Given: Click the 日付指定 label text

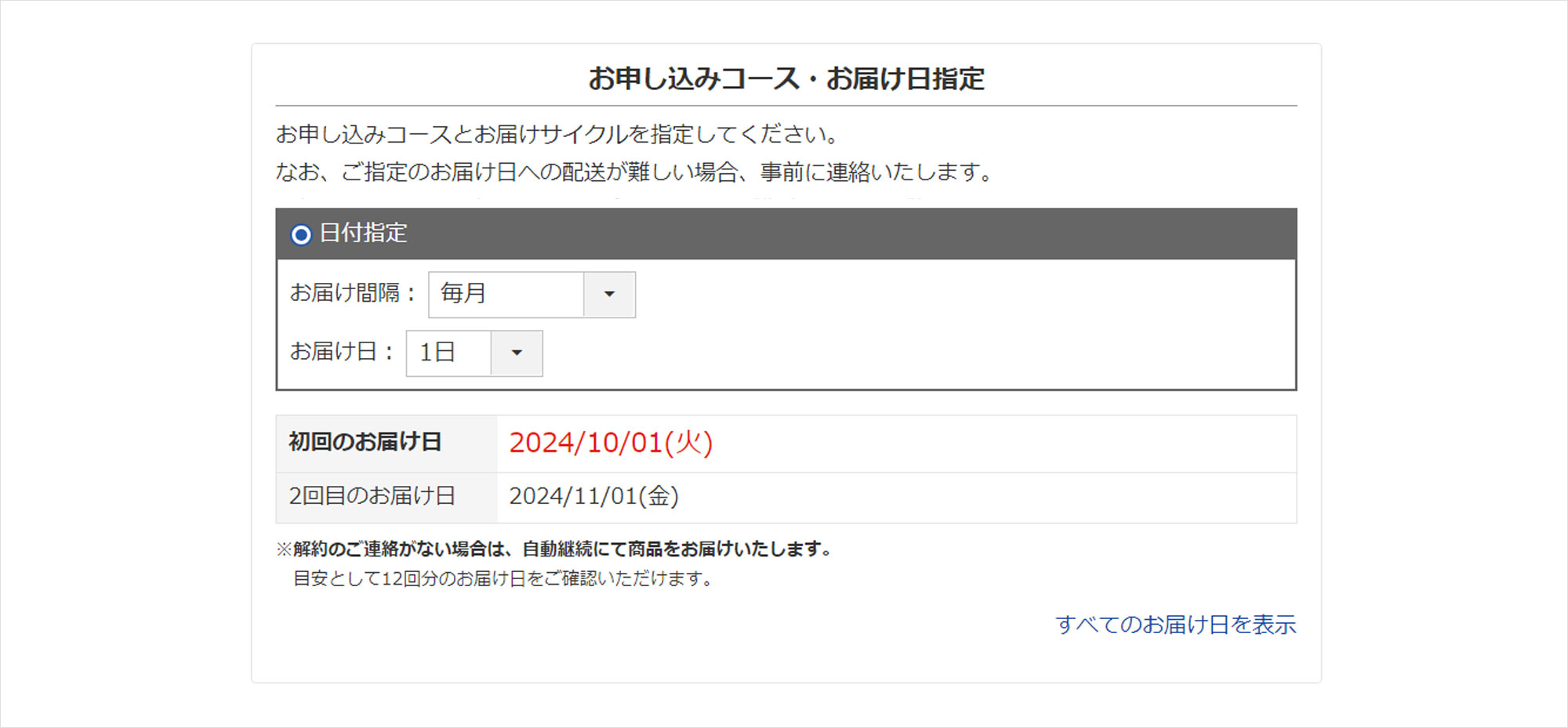Looking at the screenshot, I should tap(363, 234).
